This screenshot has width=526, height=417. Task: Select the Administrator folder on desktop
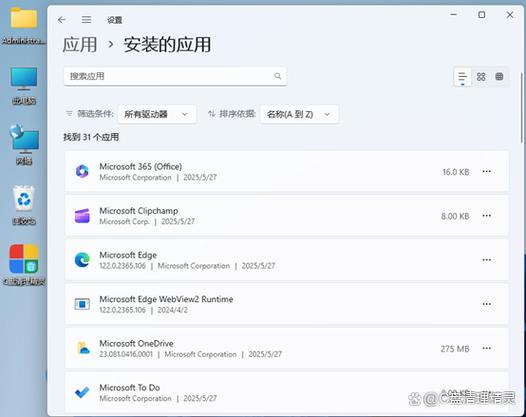click(23, 25)
